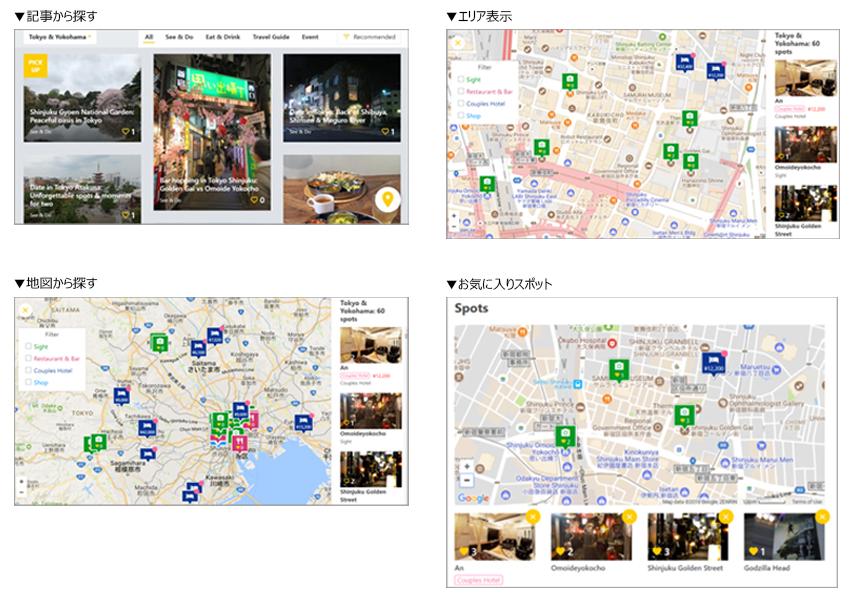Open the Travel Guide tab

(x=271, y=37)
